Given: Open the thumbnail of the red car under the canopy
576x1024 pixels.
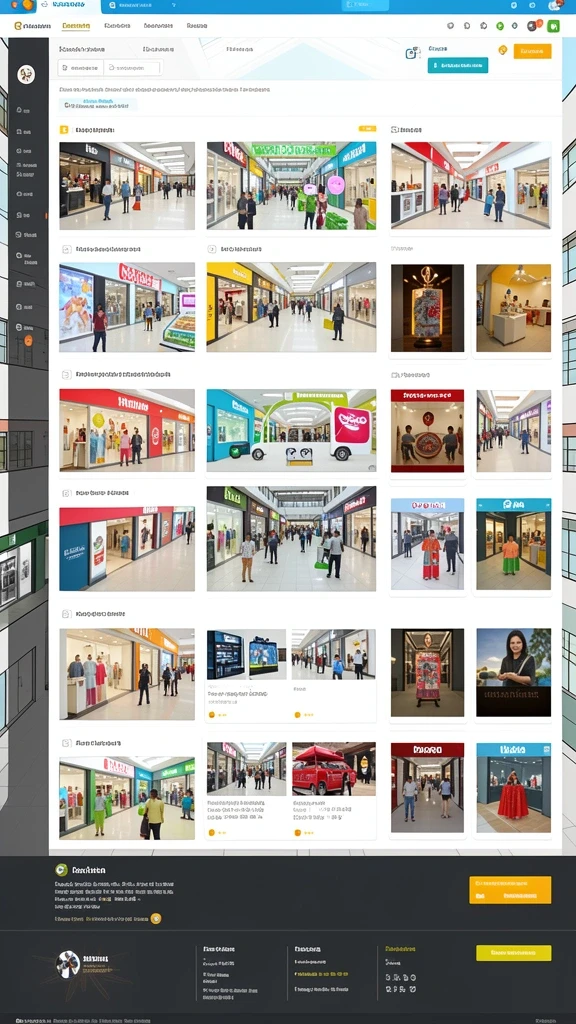Looking at the screenshot, I should (x=334, y=769).
